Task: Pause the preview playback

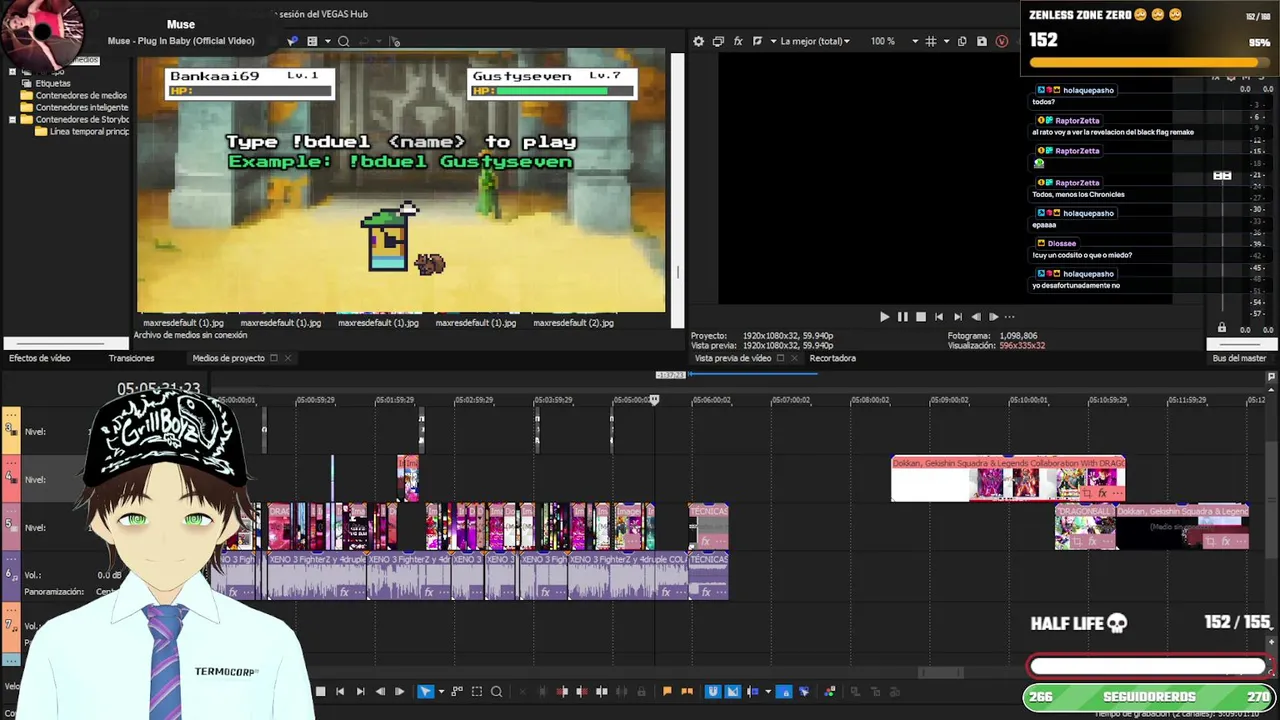Action: coord(903,317)
